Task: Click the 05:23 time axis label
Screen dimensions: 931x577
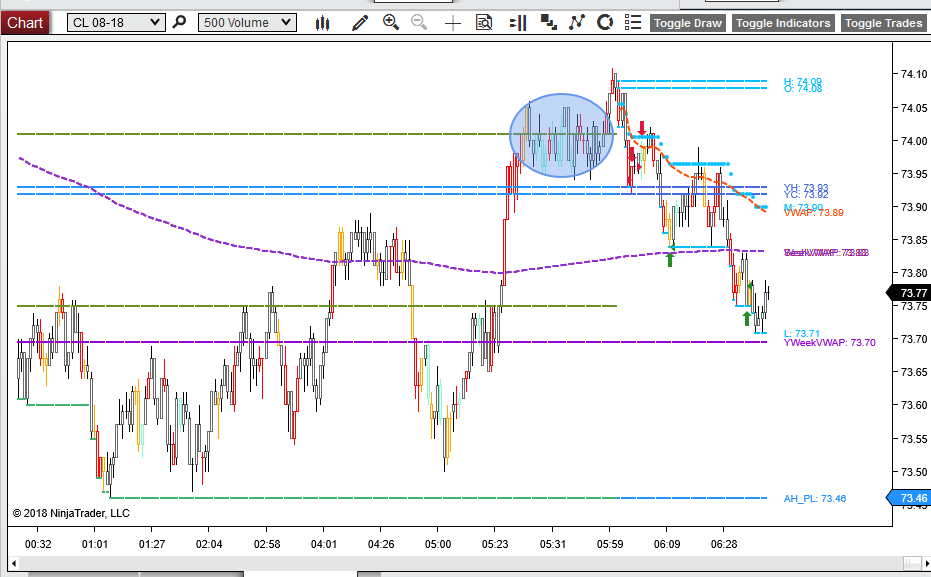Action: coord(495,544)
